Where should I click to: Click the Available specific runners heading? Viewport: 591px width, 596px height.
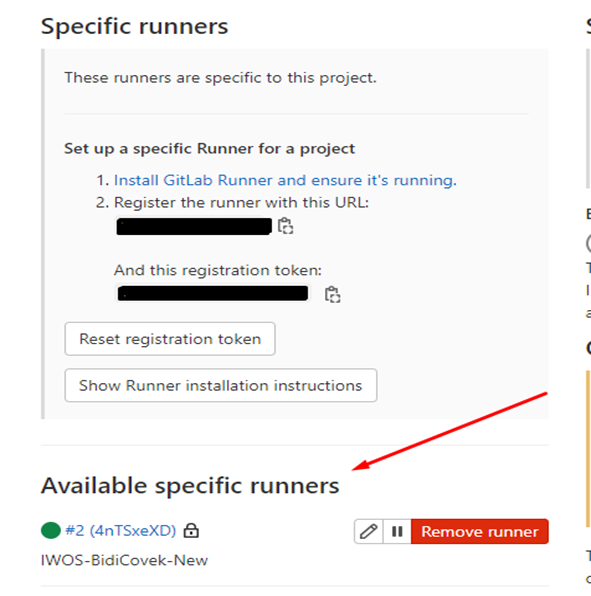click(190, 485)
